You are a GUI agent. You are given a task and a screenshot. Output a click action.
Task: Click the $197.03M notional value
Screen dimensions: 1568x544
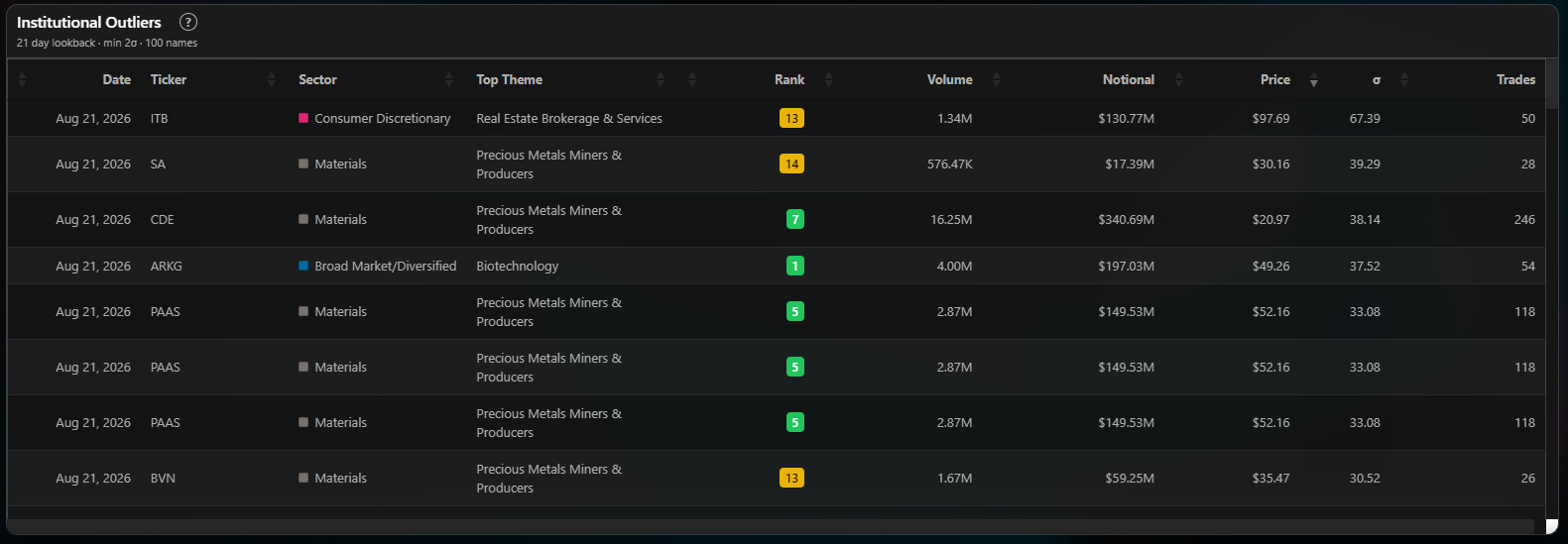point(1126,266)
